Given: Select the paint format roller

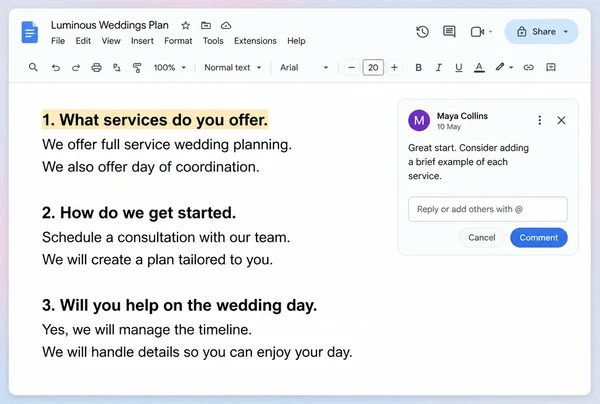Looking at the screenshot, I should pos(137,68).
